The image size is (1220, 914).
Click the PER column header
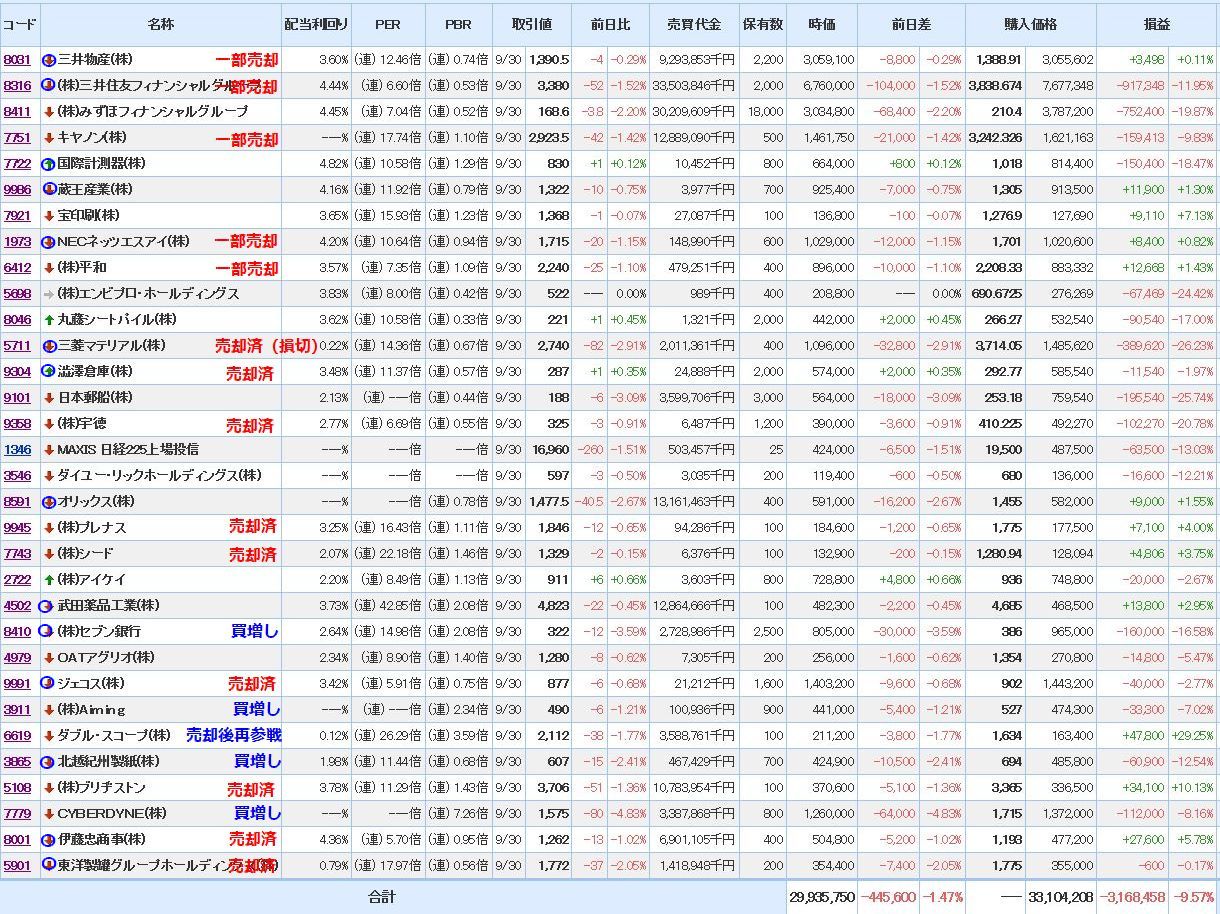387,24
